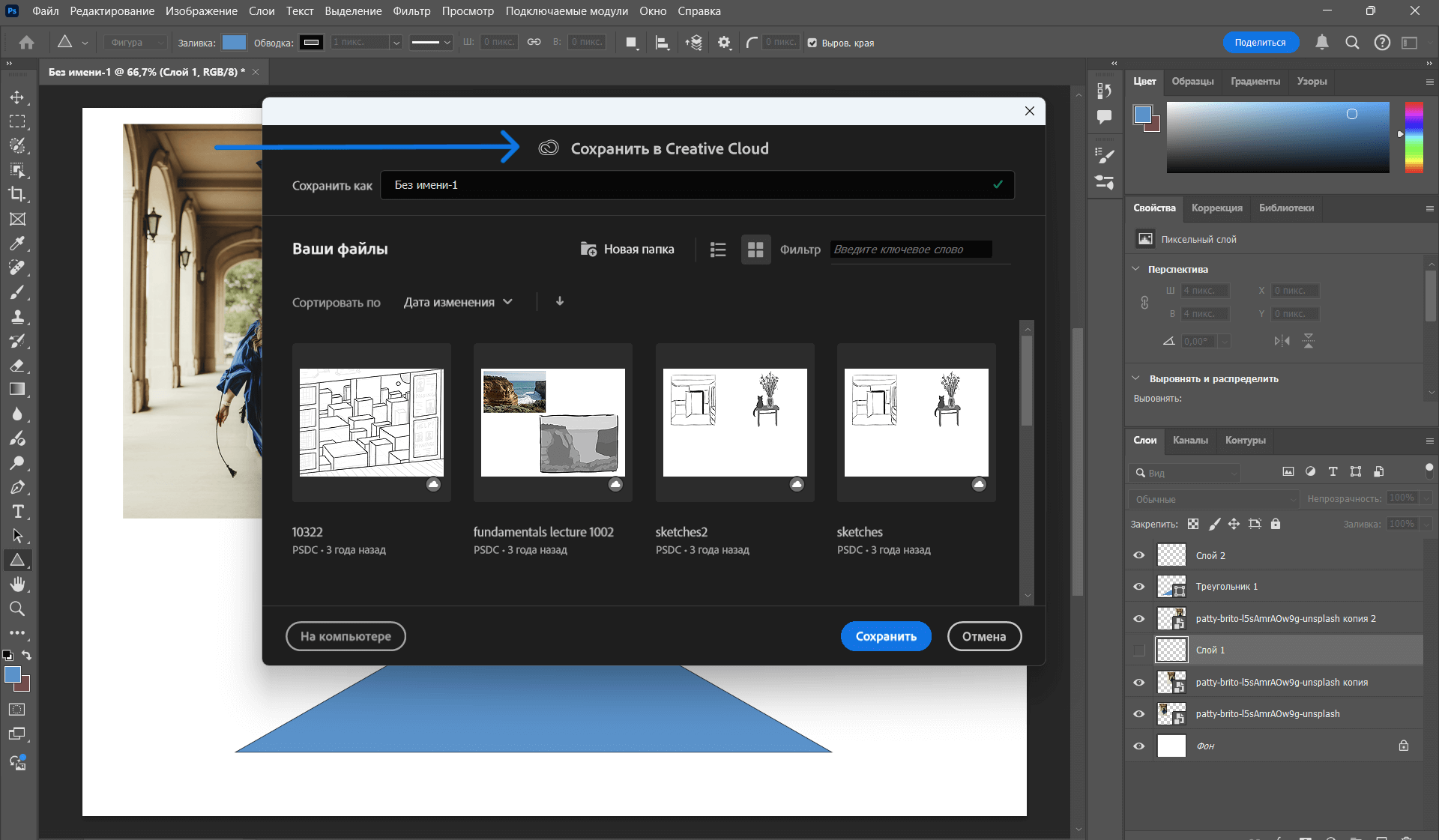Select the Crop tool
The width and height of the screenshot is (1439, 840).
coord(17,194)
